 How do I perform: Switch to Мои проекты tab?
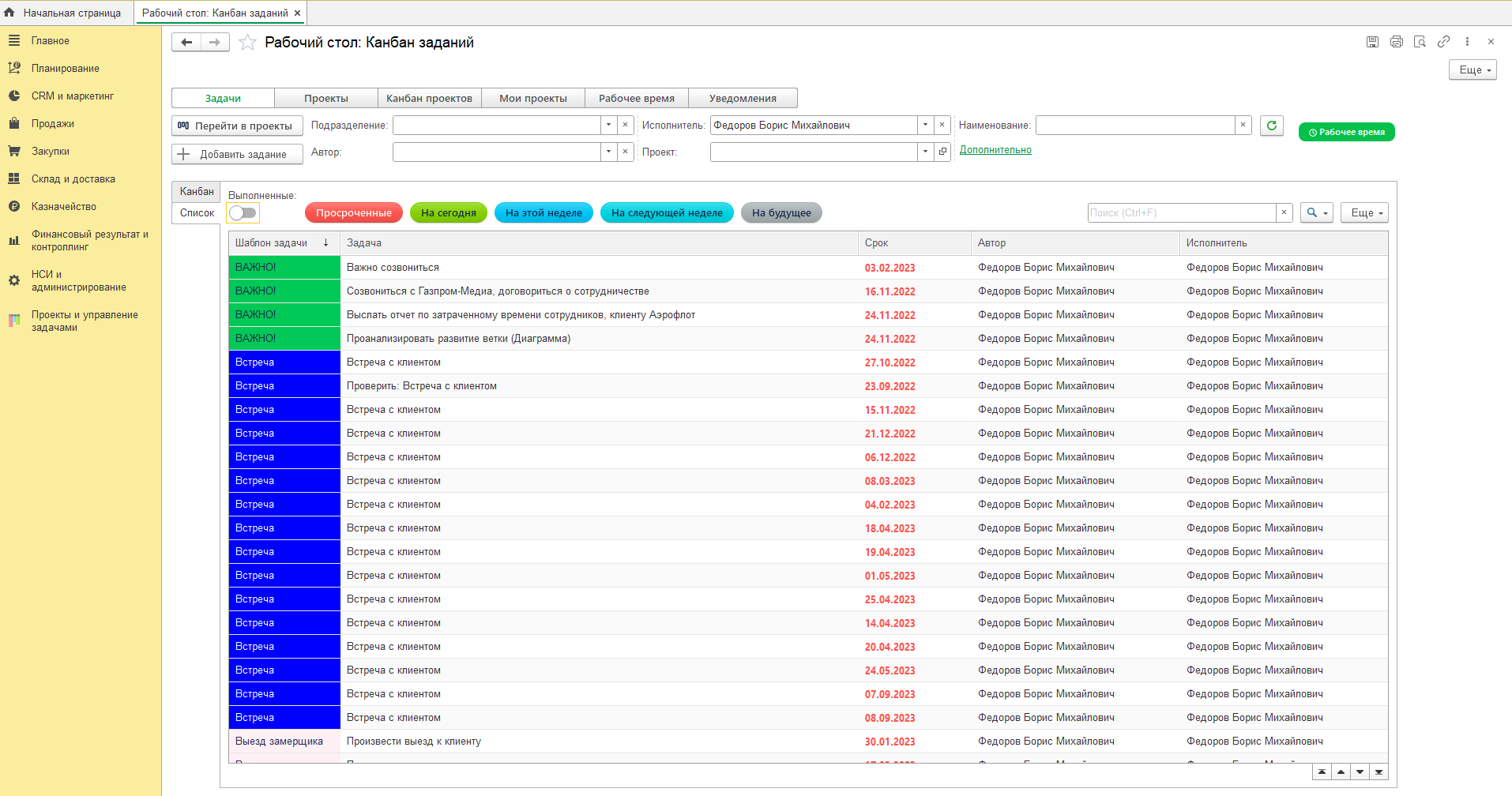(x=533, y=98)
